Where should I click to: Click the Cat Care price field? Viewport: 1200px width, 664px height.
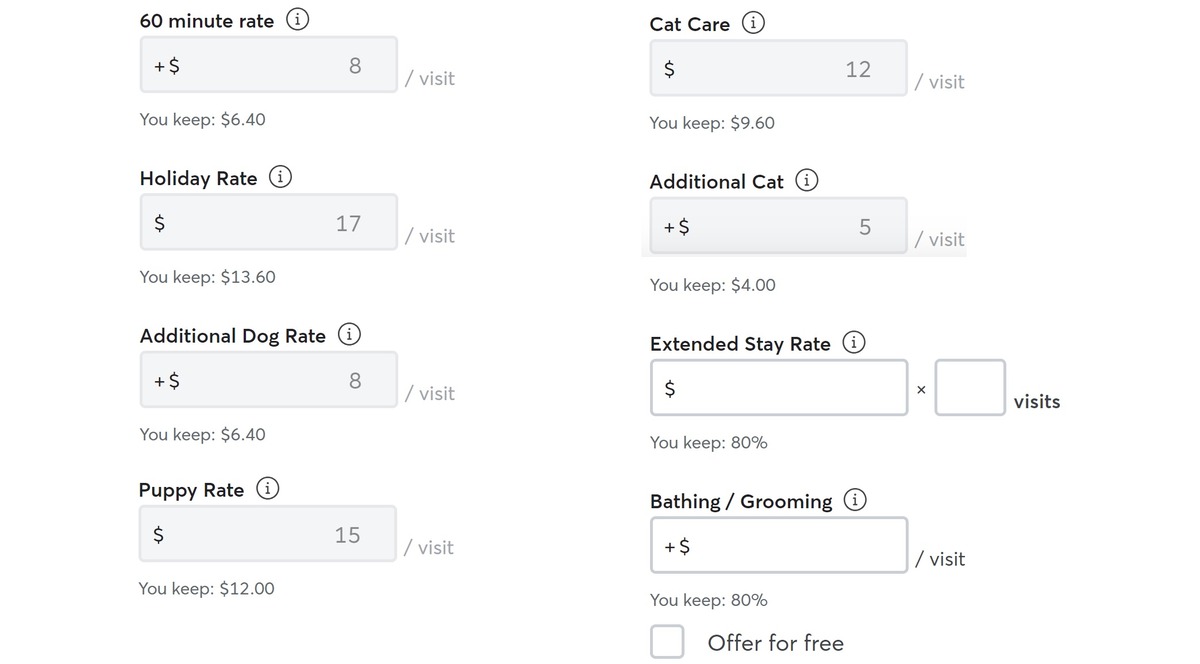coord(778,67)
